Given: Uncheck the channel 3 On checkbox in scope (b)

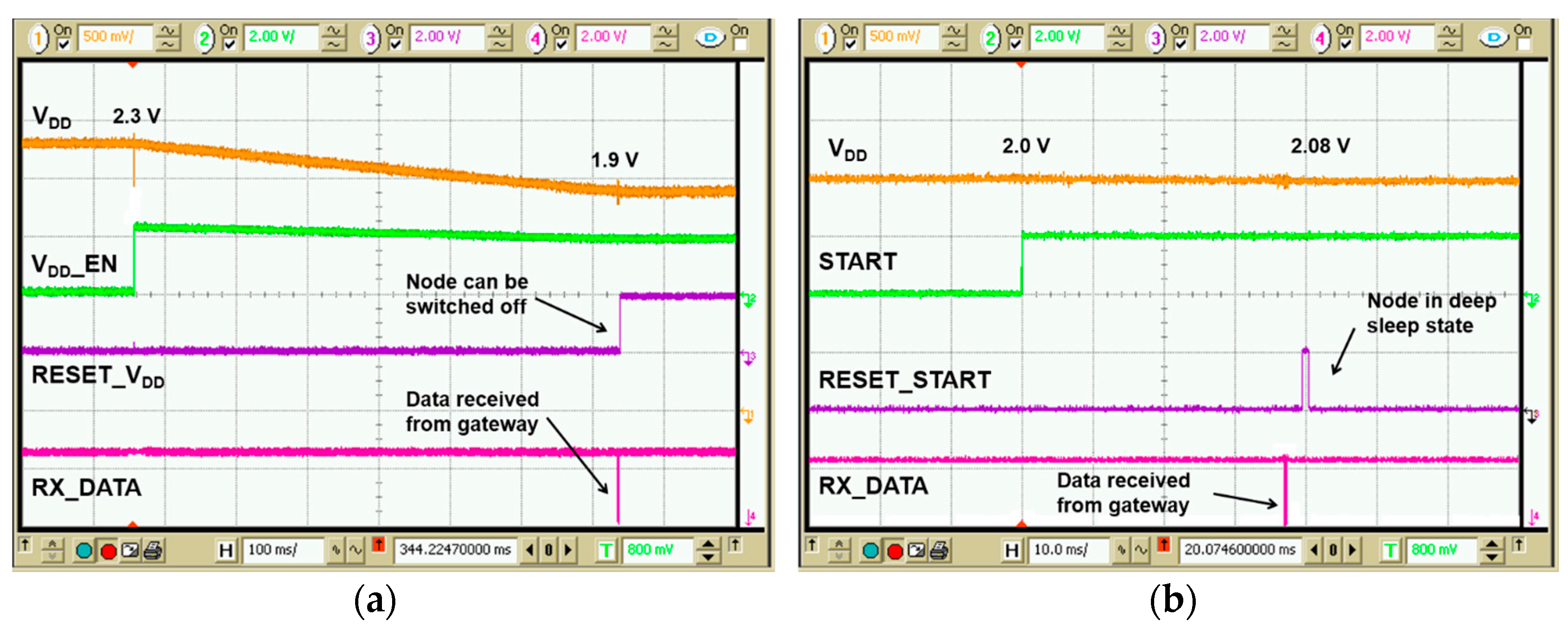Looking at the screenshot, I should point(1180,44).
